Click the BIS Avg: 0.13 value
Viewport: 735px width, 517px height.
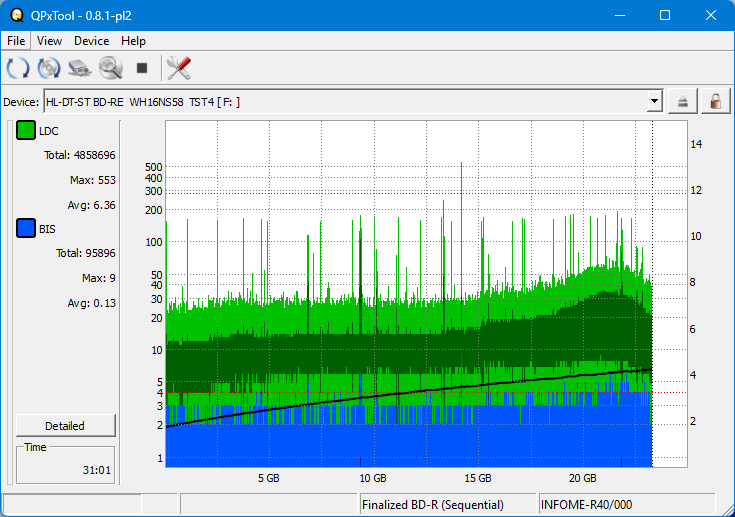pyautogui.click(x=91, y=303)
